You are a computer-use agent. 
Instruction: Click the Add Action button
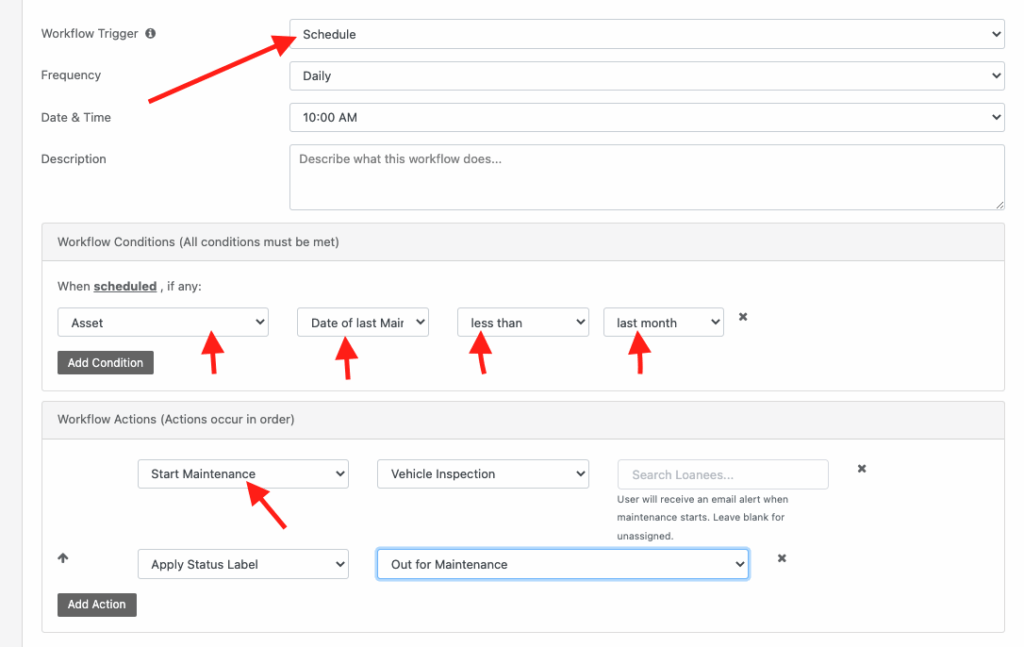(96, 604)
